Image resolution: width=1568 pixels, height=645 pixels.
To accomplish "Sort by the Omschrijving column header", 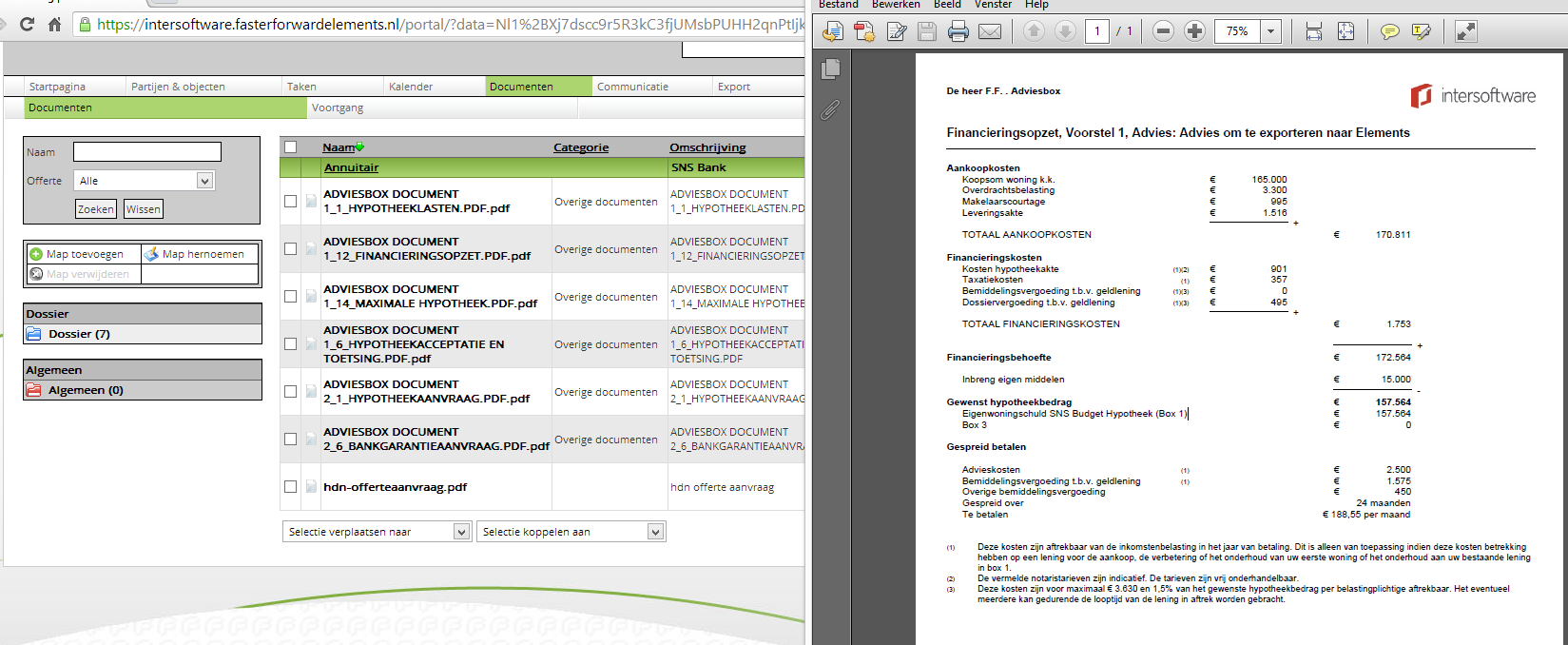I will (707, 147).
